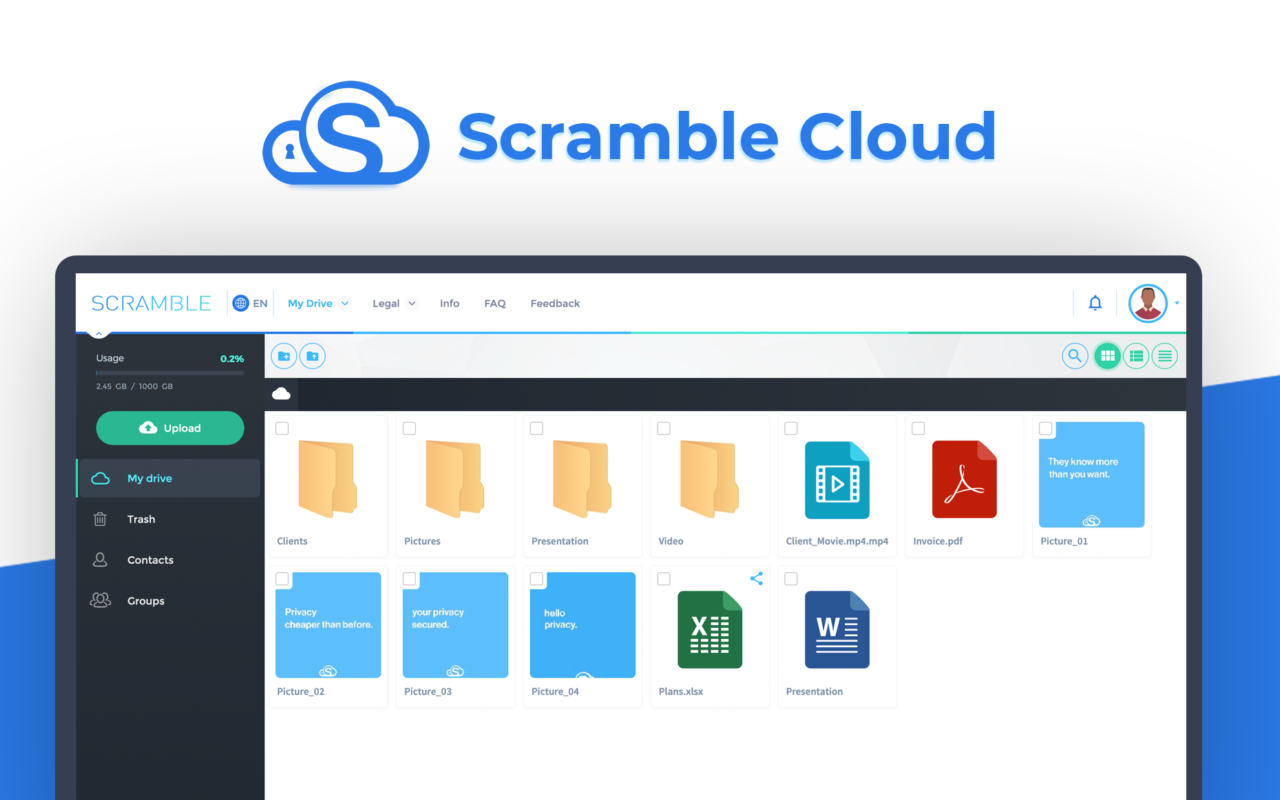
Task: Expand the My Drive chevron in header
Action: [344, 303]
